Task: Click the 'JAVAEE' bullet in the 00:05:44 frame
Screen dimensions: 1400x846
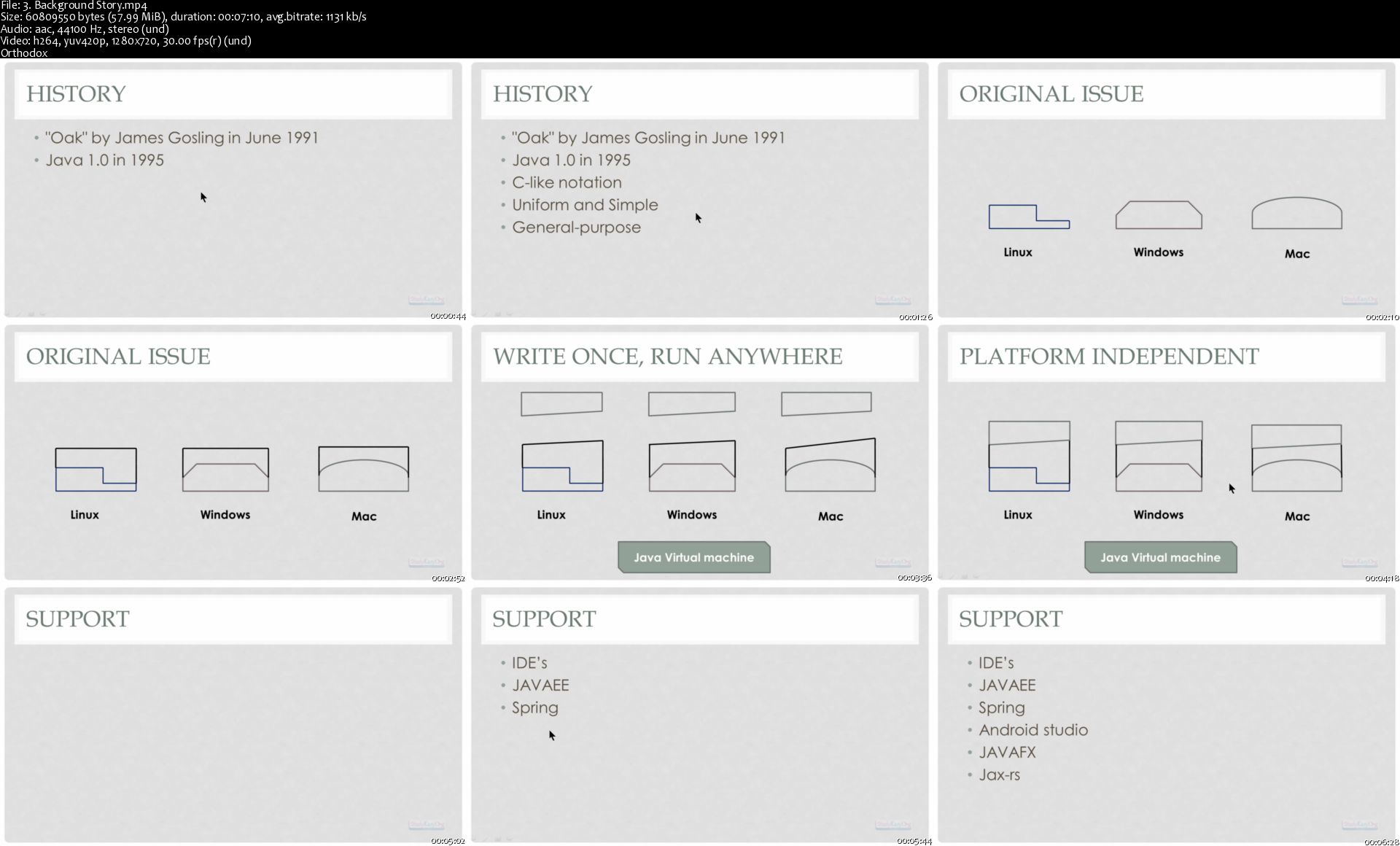Action: click(540, 686)
